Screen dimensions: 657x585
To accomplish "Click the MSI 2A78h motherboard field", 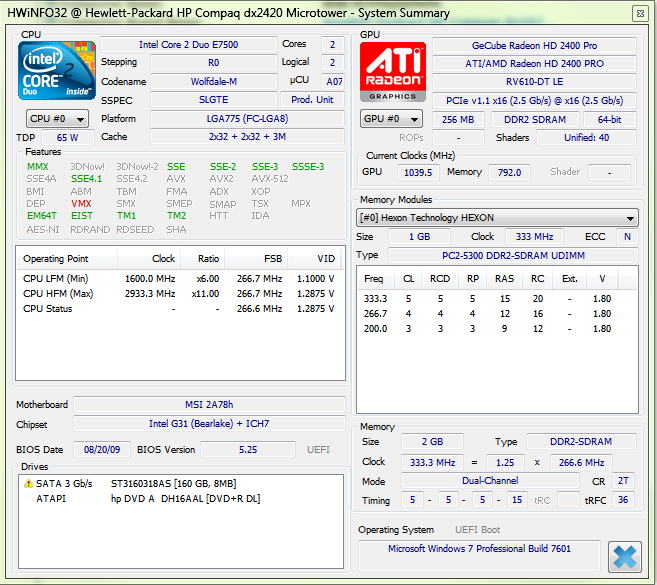I will point(209,405).
